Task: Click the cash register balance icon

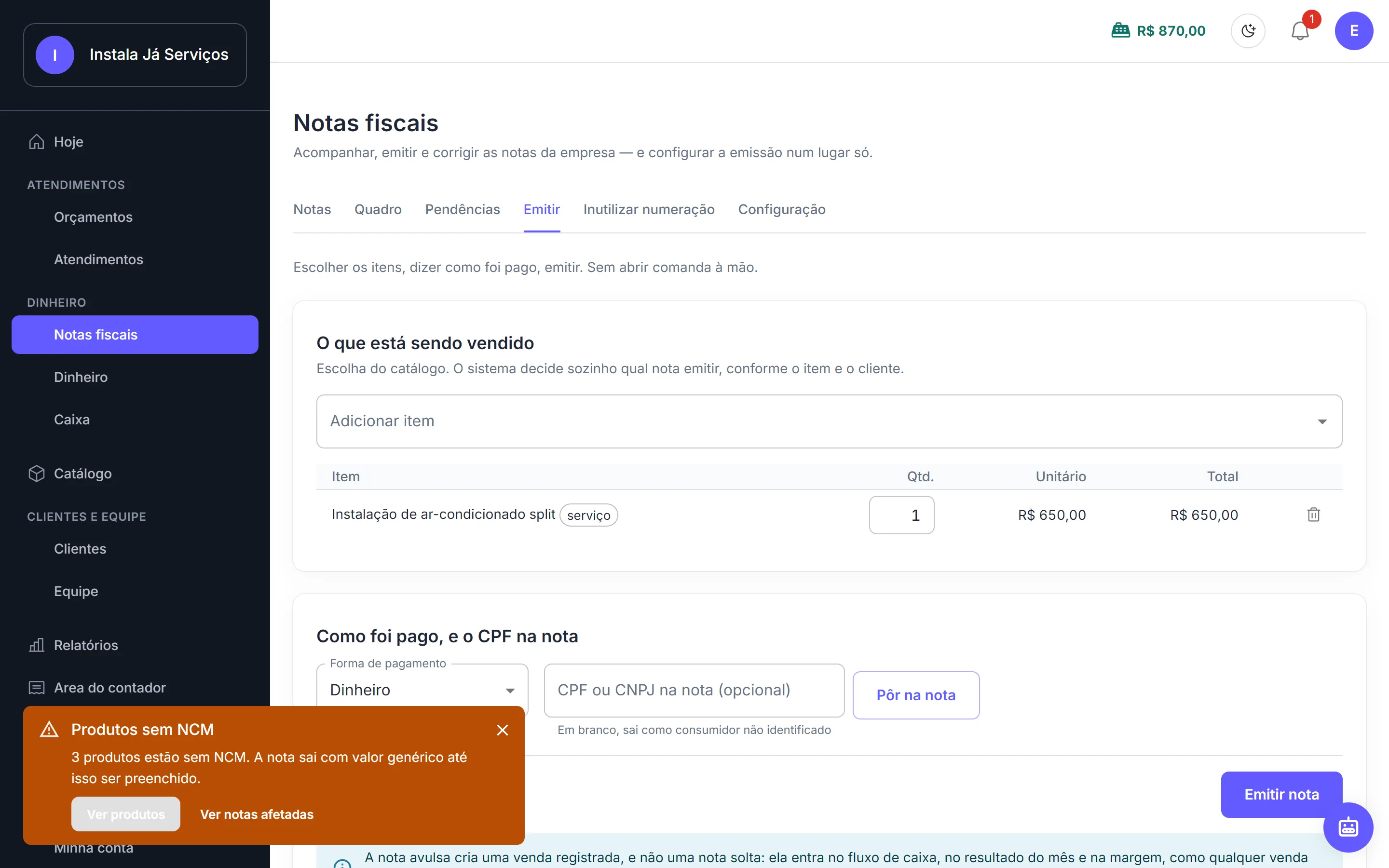Action: (x=1120, y=31)
